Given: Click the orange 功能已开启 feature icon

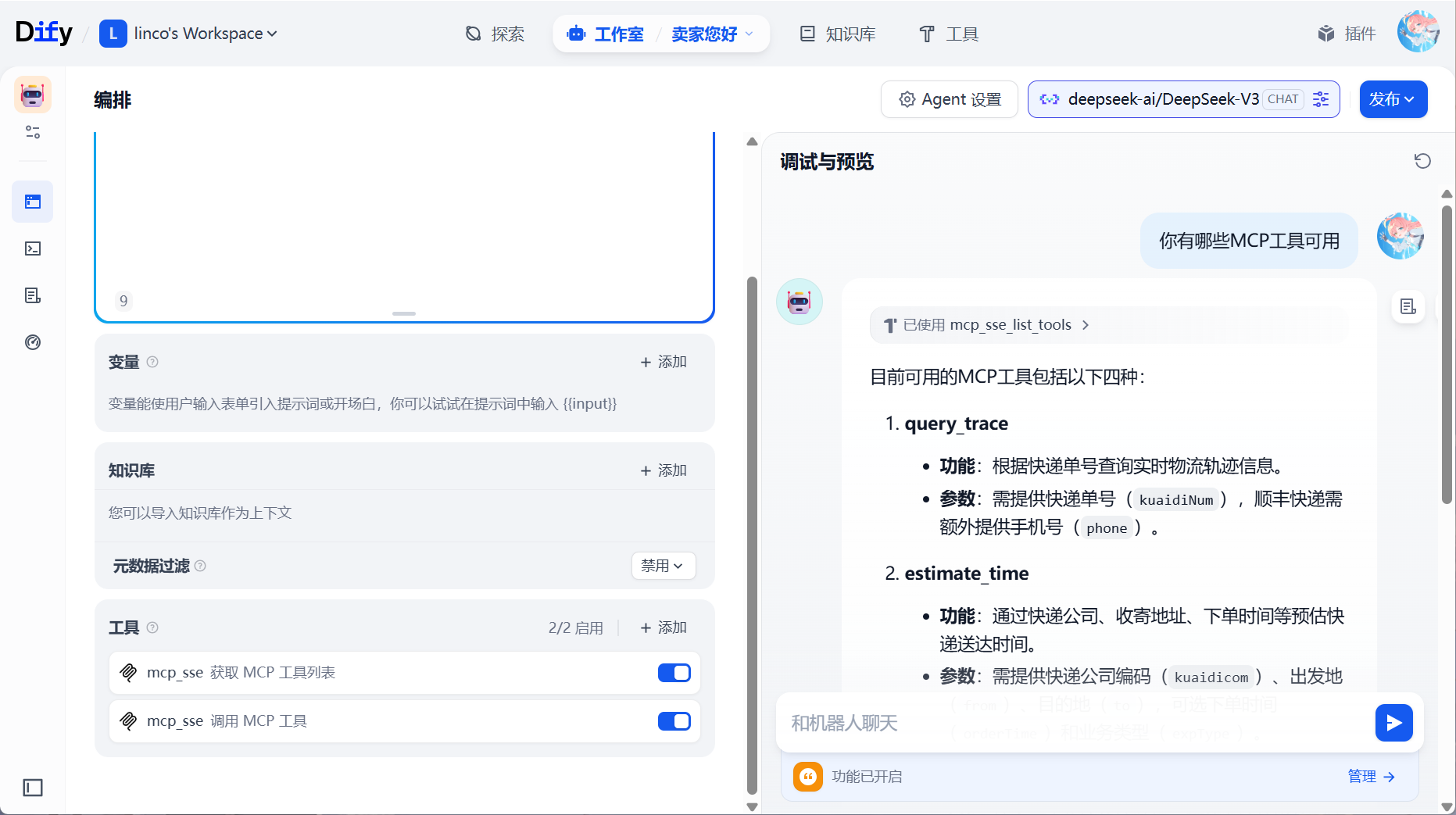Looking at the screenshot, I should [x=808, y=777].
